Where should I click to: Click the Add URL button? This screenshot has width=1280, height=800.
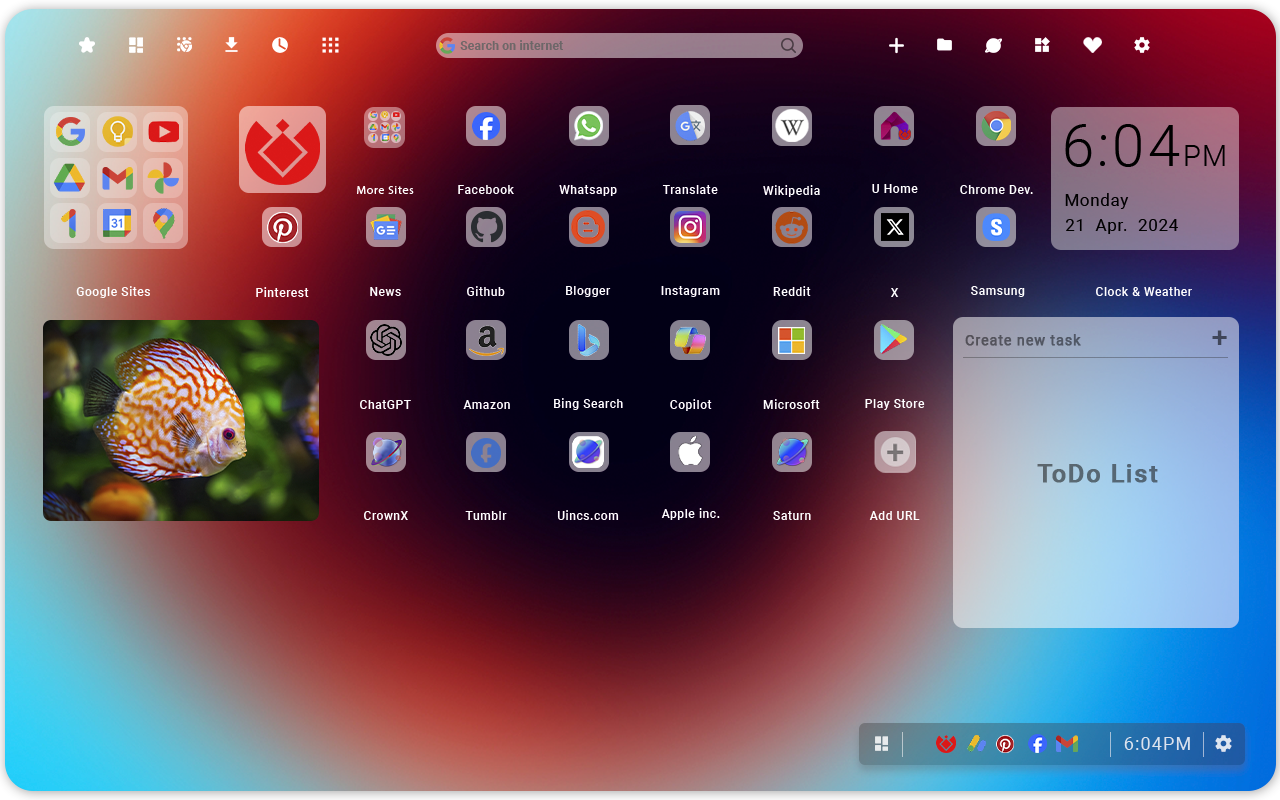click(894, 452)
